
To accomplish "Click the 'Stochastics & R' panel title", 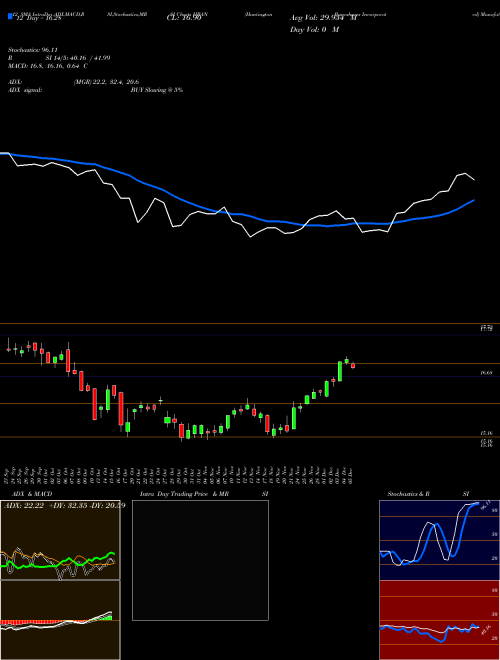I will click(x=408, y=494).
